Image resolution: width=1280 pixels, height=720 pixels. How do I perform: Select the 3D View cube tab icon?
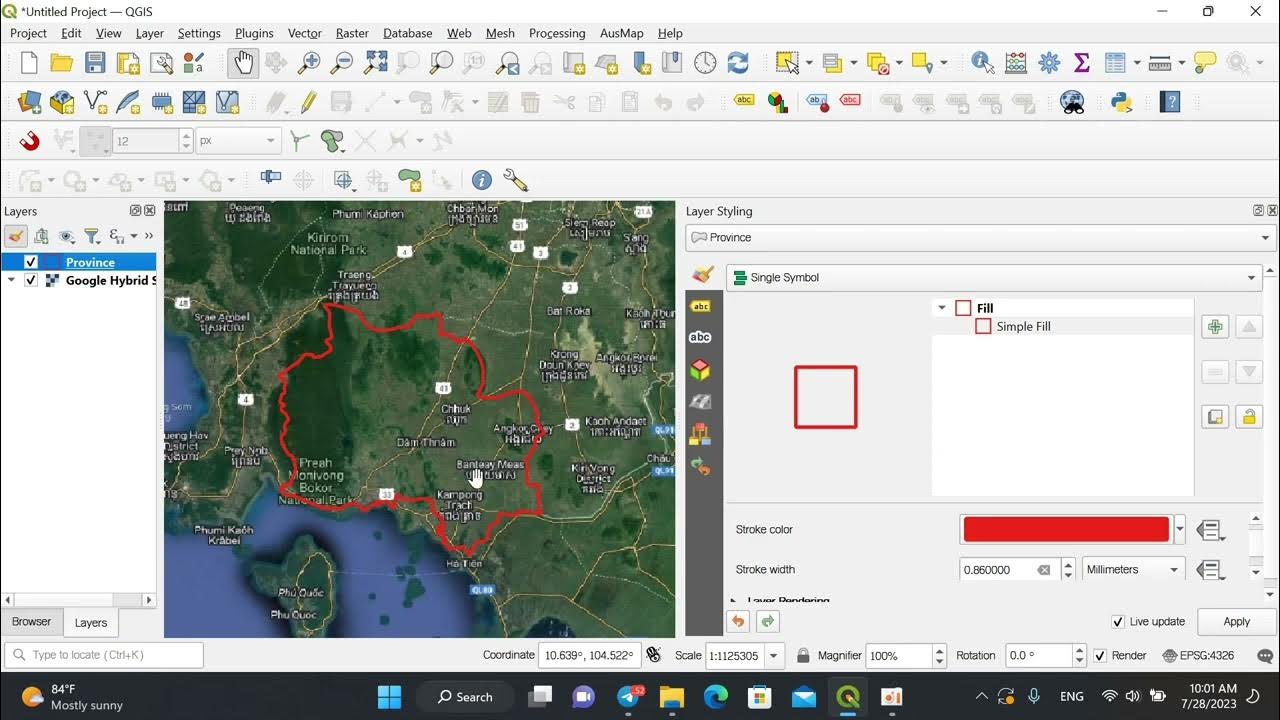[700, 370]
